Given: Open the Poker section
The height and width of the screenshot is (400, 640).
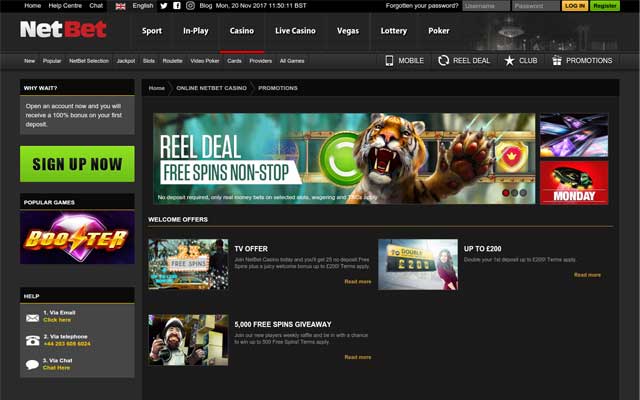Looking at the screenshot, I should 439,31.
